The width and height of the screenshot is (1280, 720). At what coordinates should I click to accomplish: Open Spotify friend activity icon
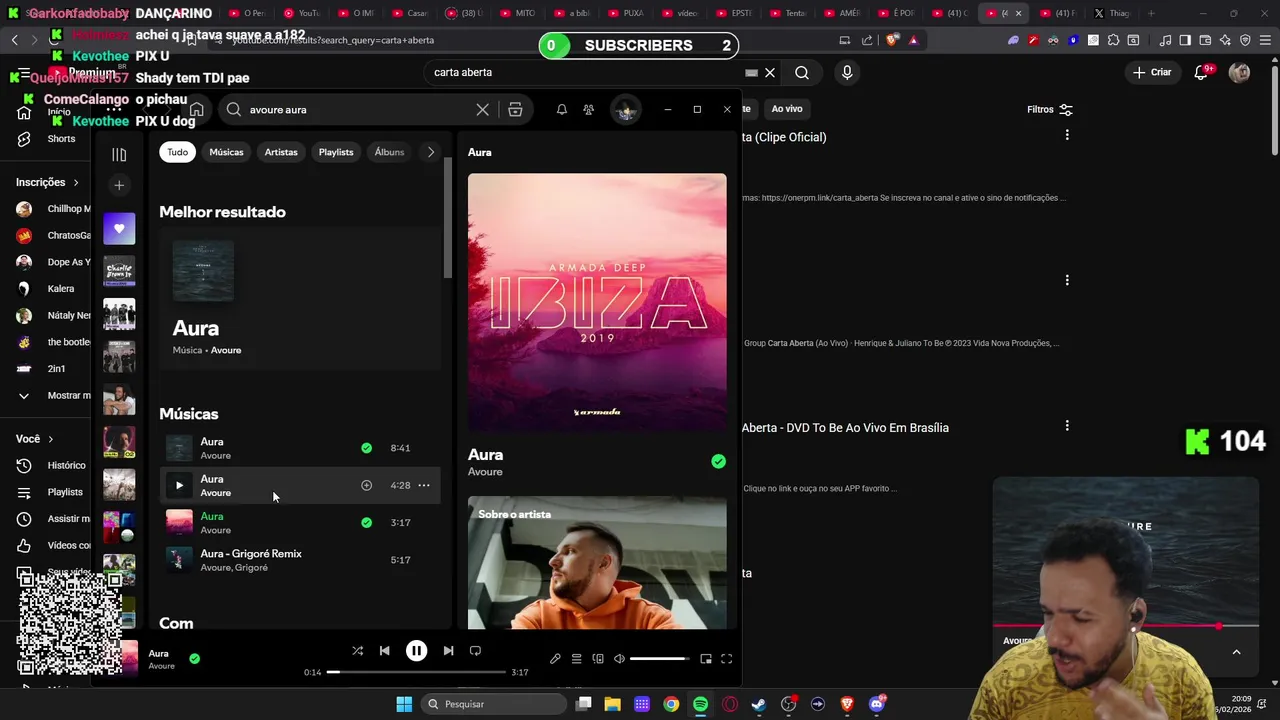(589, 109)
